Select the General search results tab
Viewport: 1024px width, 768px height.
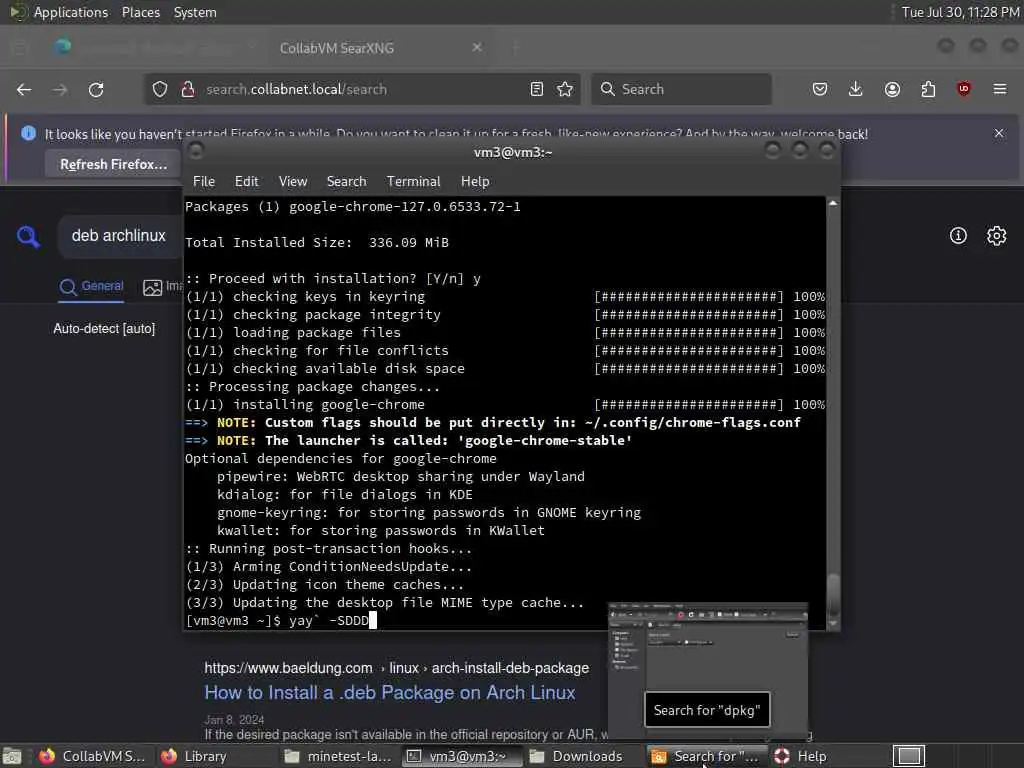pyautogui.click(x=91, y=286)
